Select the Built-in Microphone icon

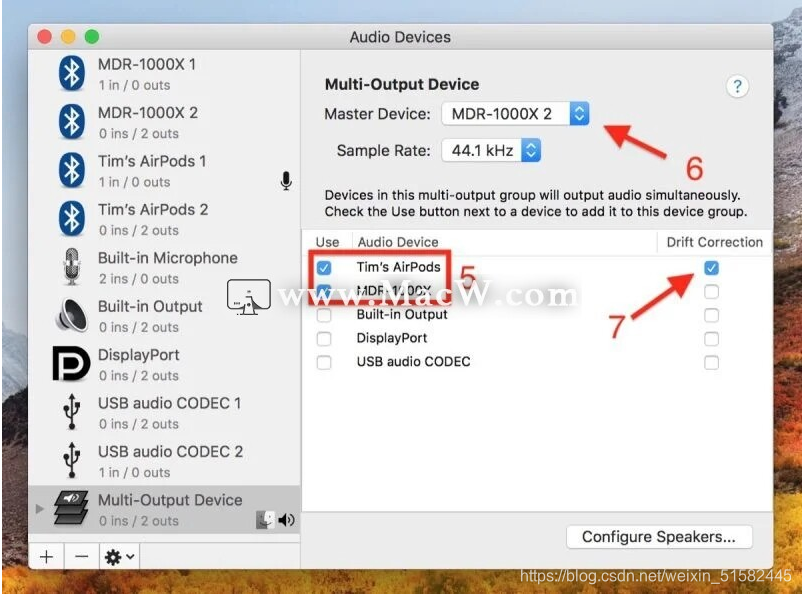72,267
